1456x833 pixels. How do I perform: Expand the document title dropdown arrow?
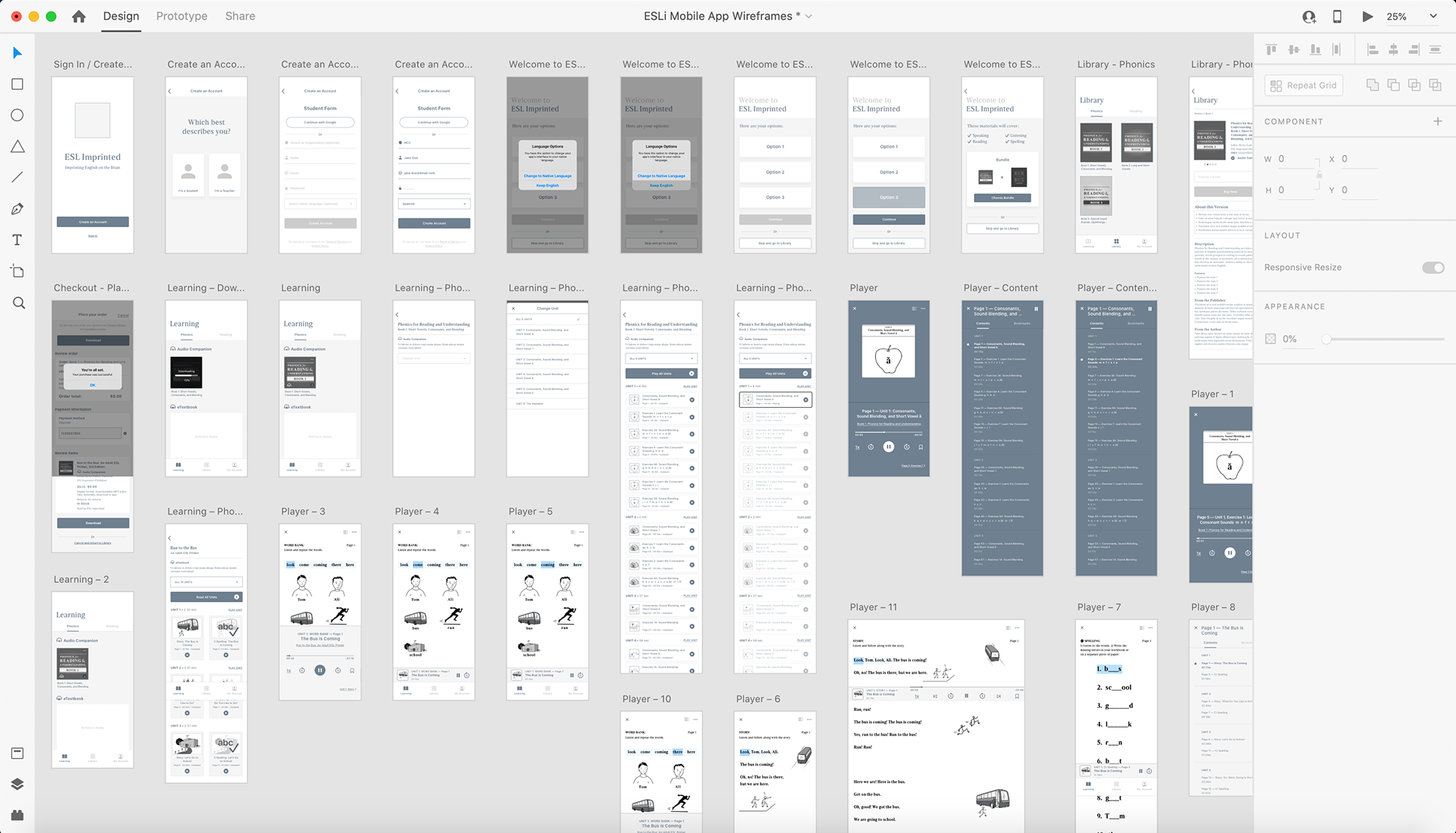808,16
